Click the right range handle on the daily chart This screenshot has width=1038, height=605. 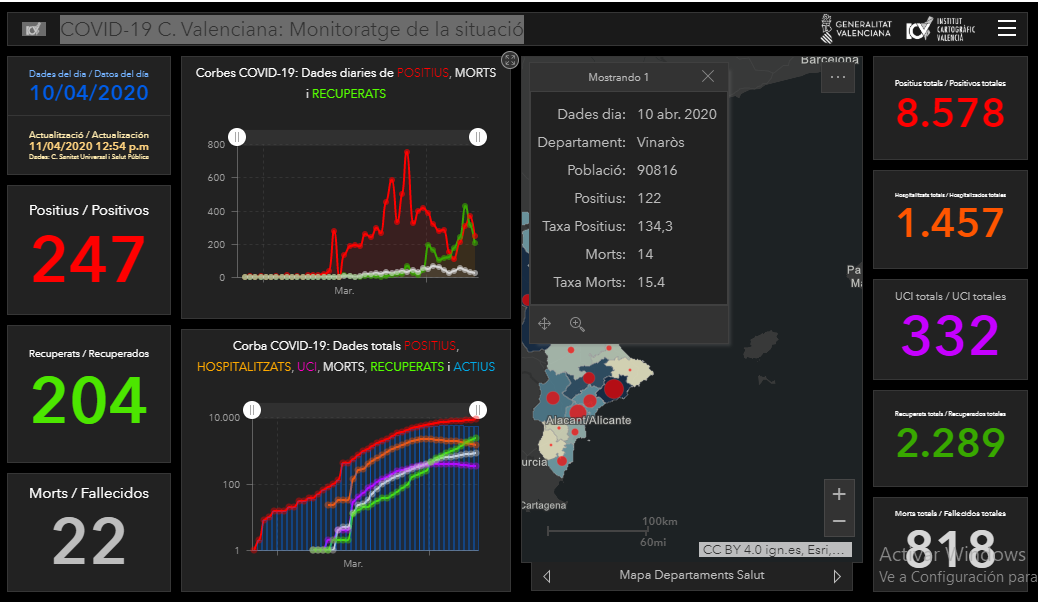click(x=478, y=137)
